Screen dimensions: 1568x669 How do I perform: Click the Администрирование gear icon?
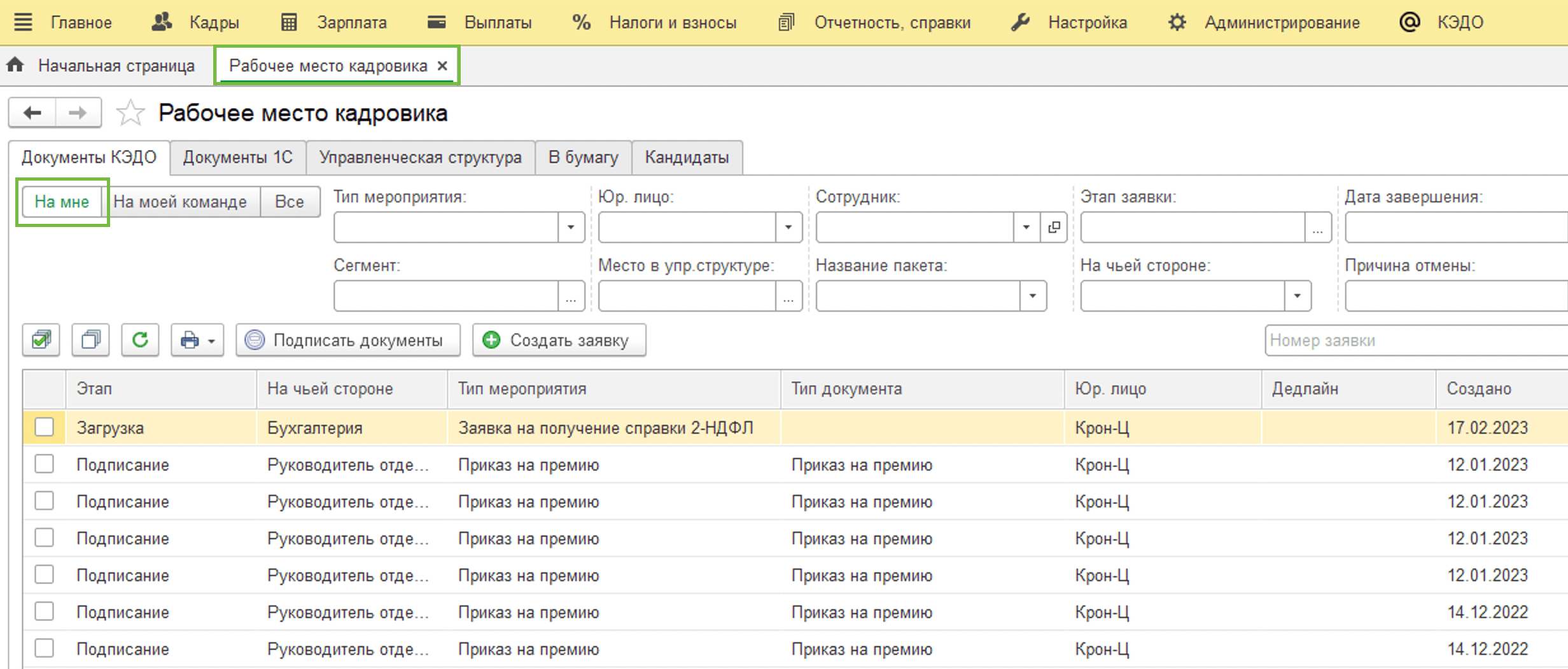1177,22
